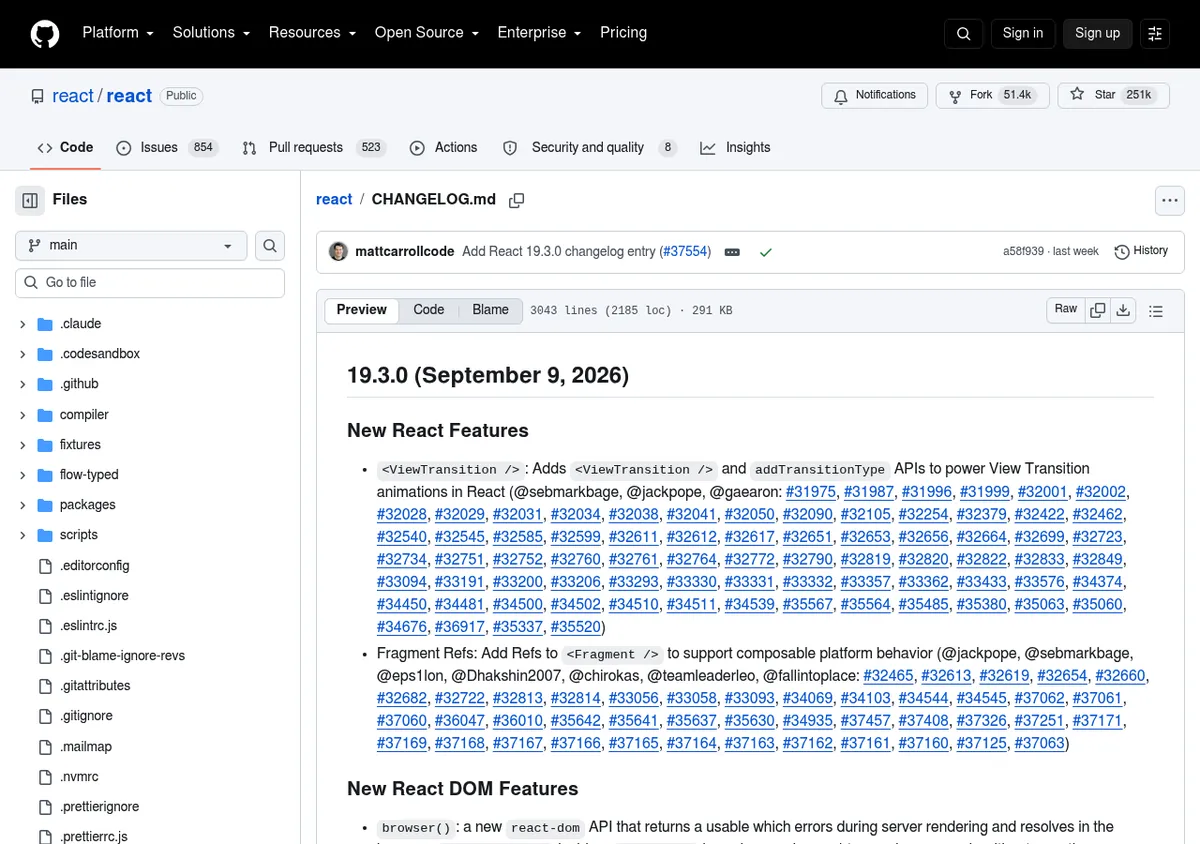Switch to the Issues tab

pyautogui.click(x=166, y=147)
